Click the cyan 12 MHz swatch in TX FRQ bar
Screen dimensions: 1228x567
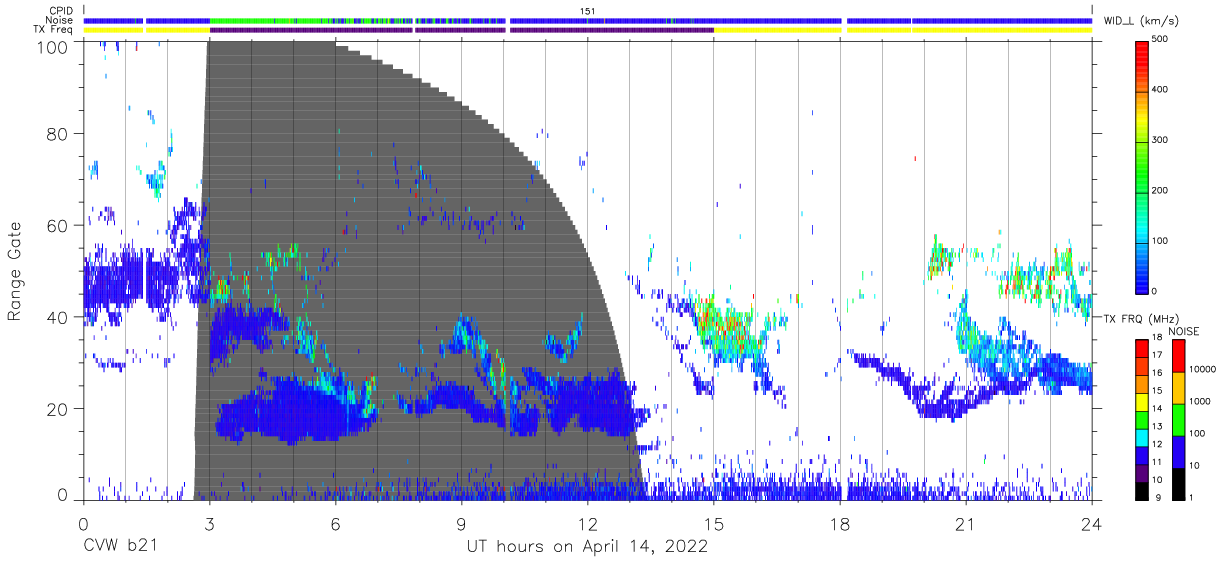[x=1142, y=436]
